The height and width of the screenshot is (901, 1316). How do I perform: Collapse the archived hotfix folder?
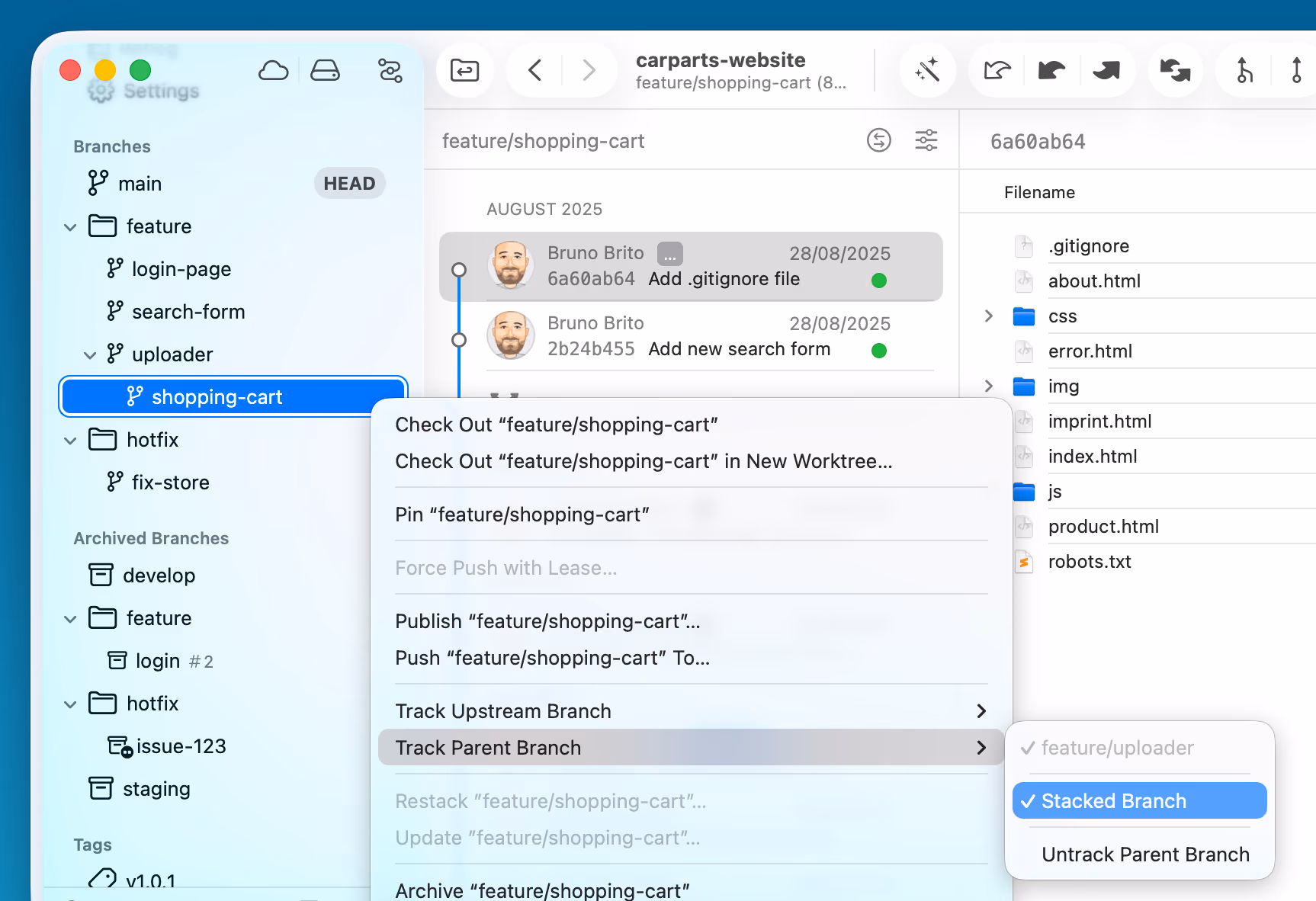coord(70,704)
